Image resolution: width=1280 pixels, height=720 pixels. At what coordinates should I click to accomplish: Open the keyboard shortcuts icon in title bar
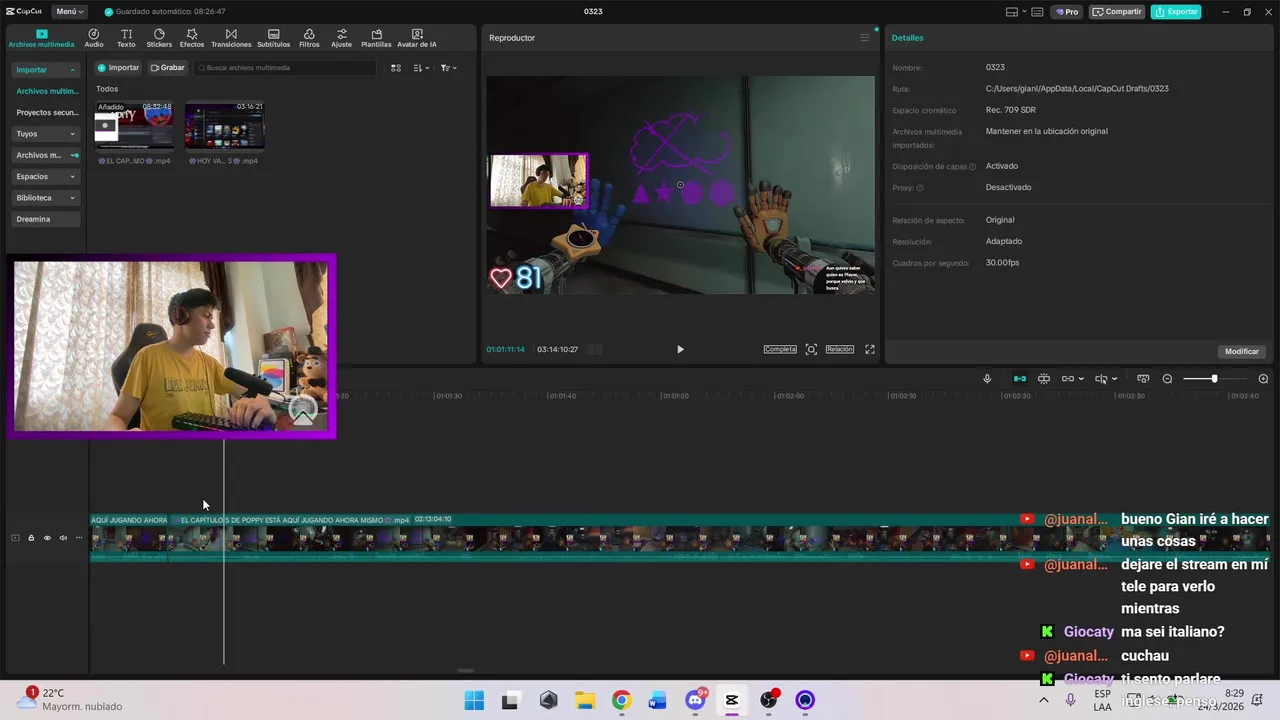[1037, 12]
